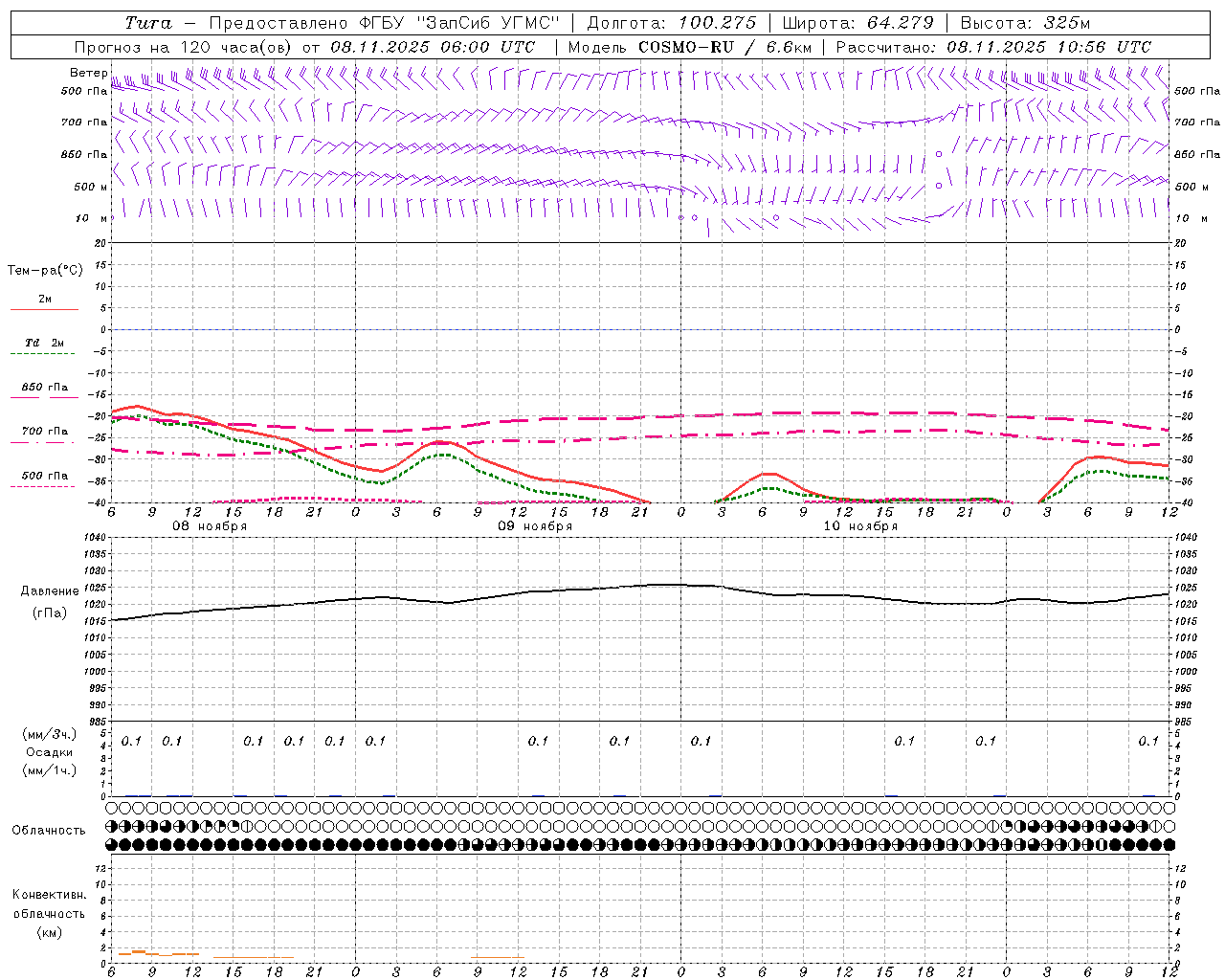Click the "(мм/3ч.)" precipitation unit label
Image resolution: width=1225 pixels, height=980 pixels.
[x=50, y=734]
